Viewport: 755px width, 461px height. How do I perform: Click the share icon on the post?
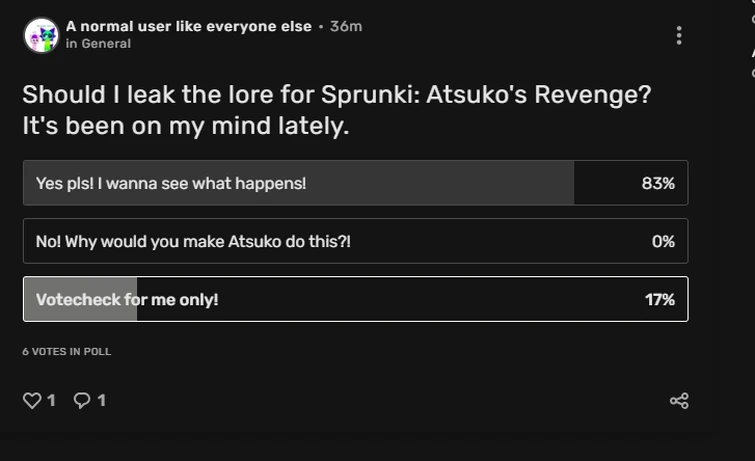(679, 401)
